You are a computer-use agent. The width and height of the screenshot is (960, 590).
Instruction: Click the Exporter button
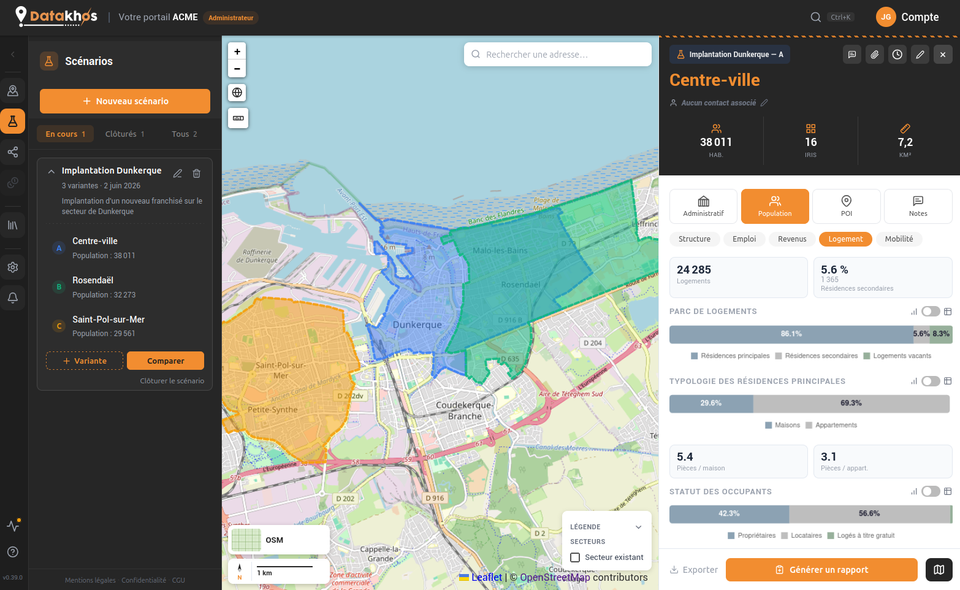(694, 570)
